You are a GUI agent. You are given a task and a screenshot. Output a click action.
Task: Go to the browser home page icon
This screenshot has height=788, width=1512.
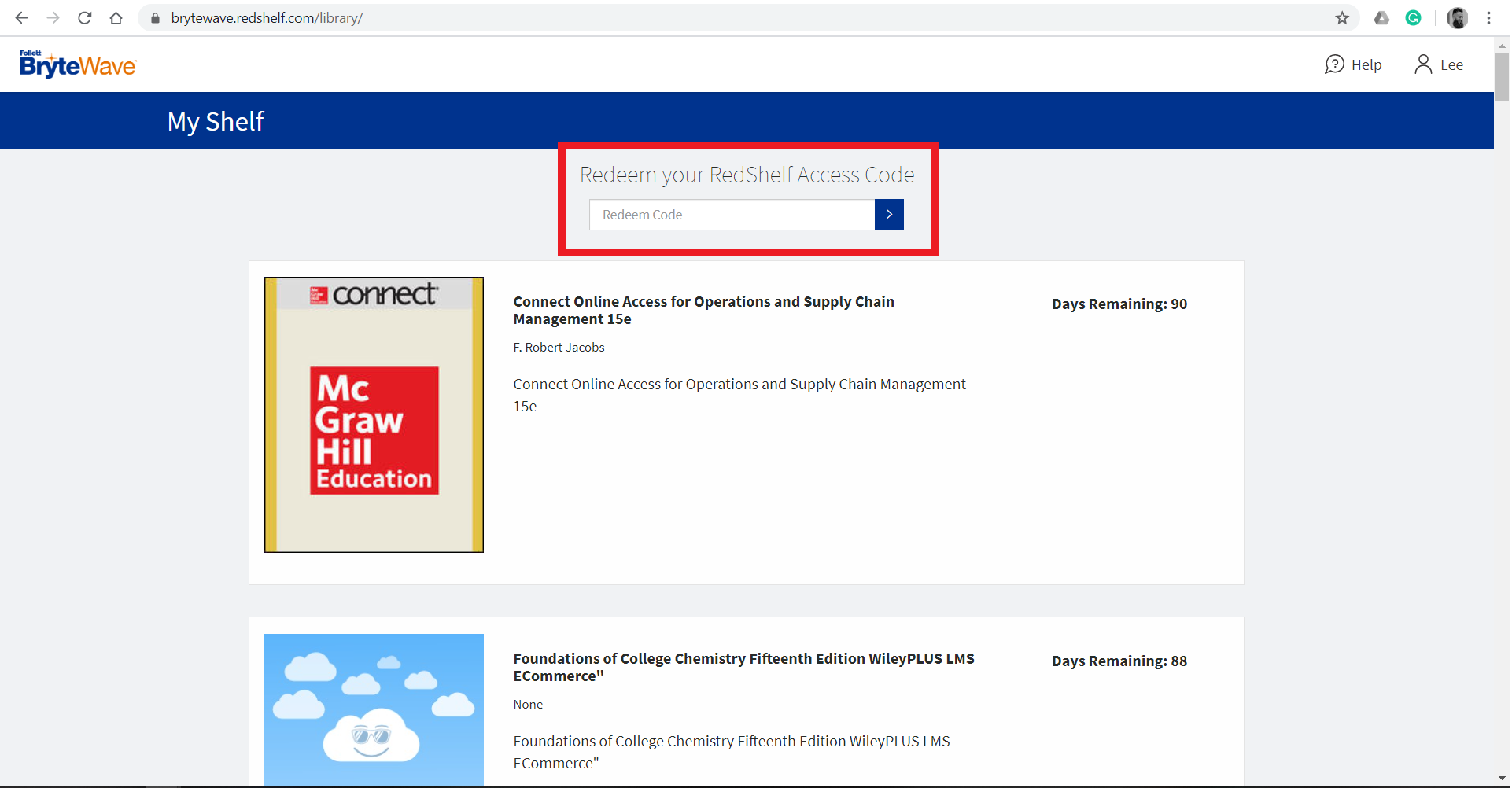point(116,18)
